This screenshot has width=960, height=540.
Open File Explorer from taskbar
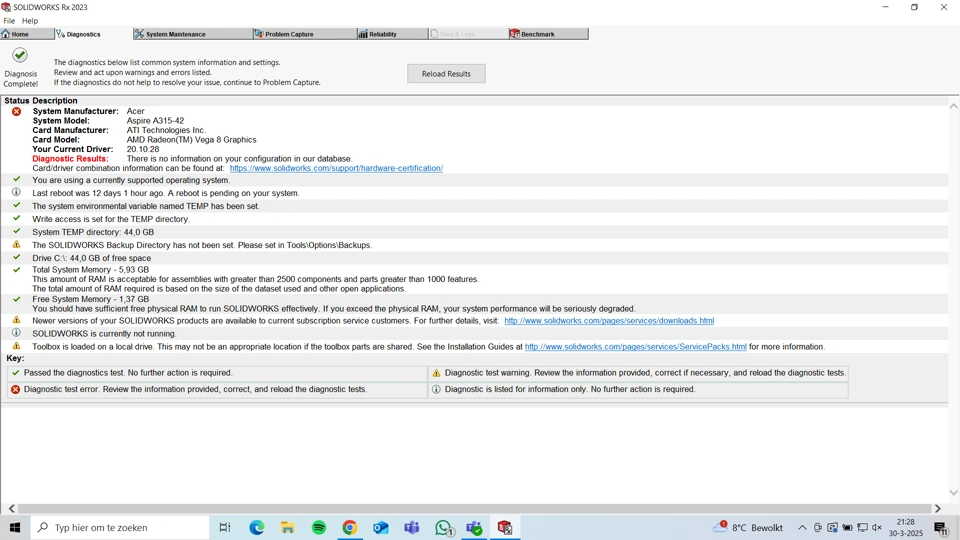(x=288, y=527)
